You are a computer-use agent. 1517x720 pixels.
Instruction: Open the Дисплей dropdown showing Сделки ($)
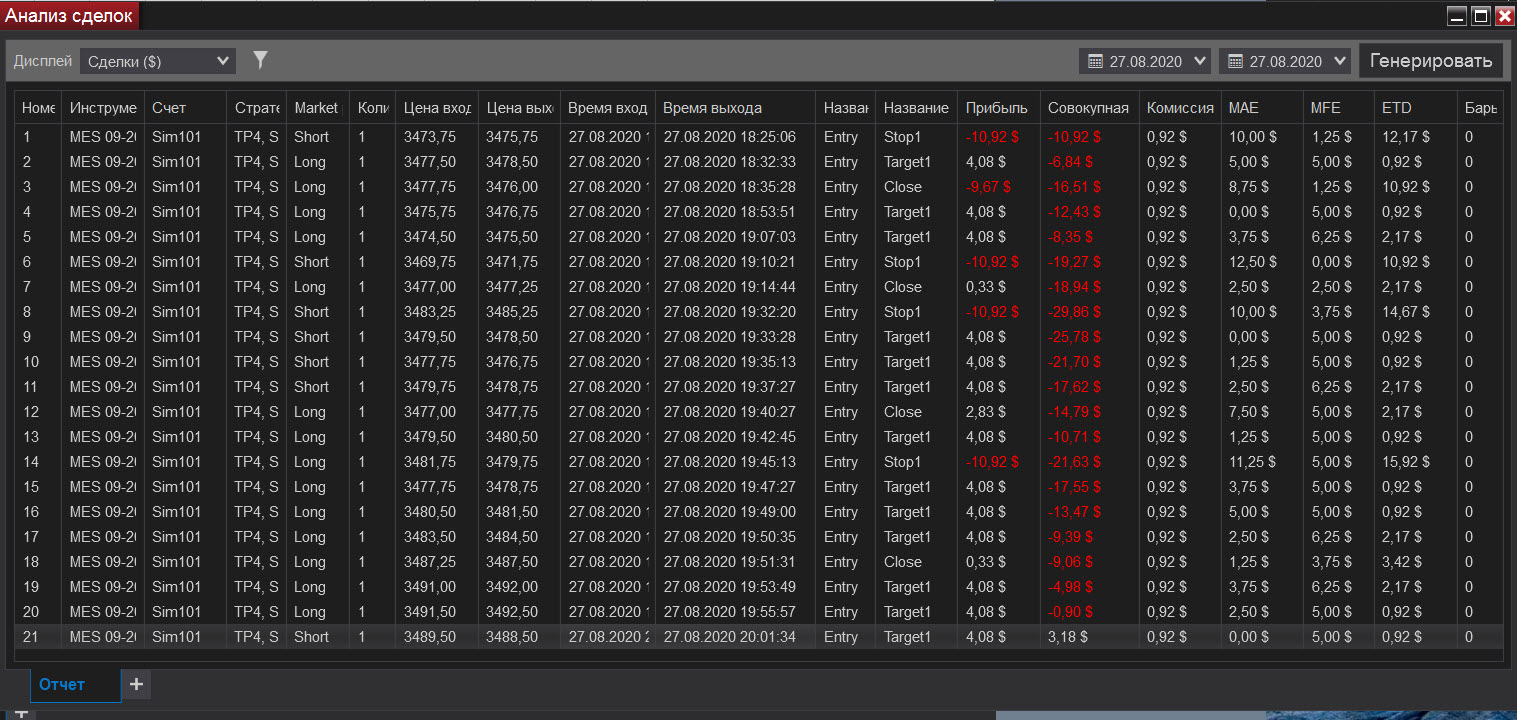point(158,61)
